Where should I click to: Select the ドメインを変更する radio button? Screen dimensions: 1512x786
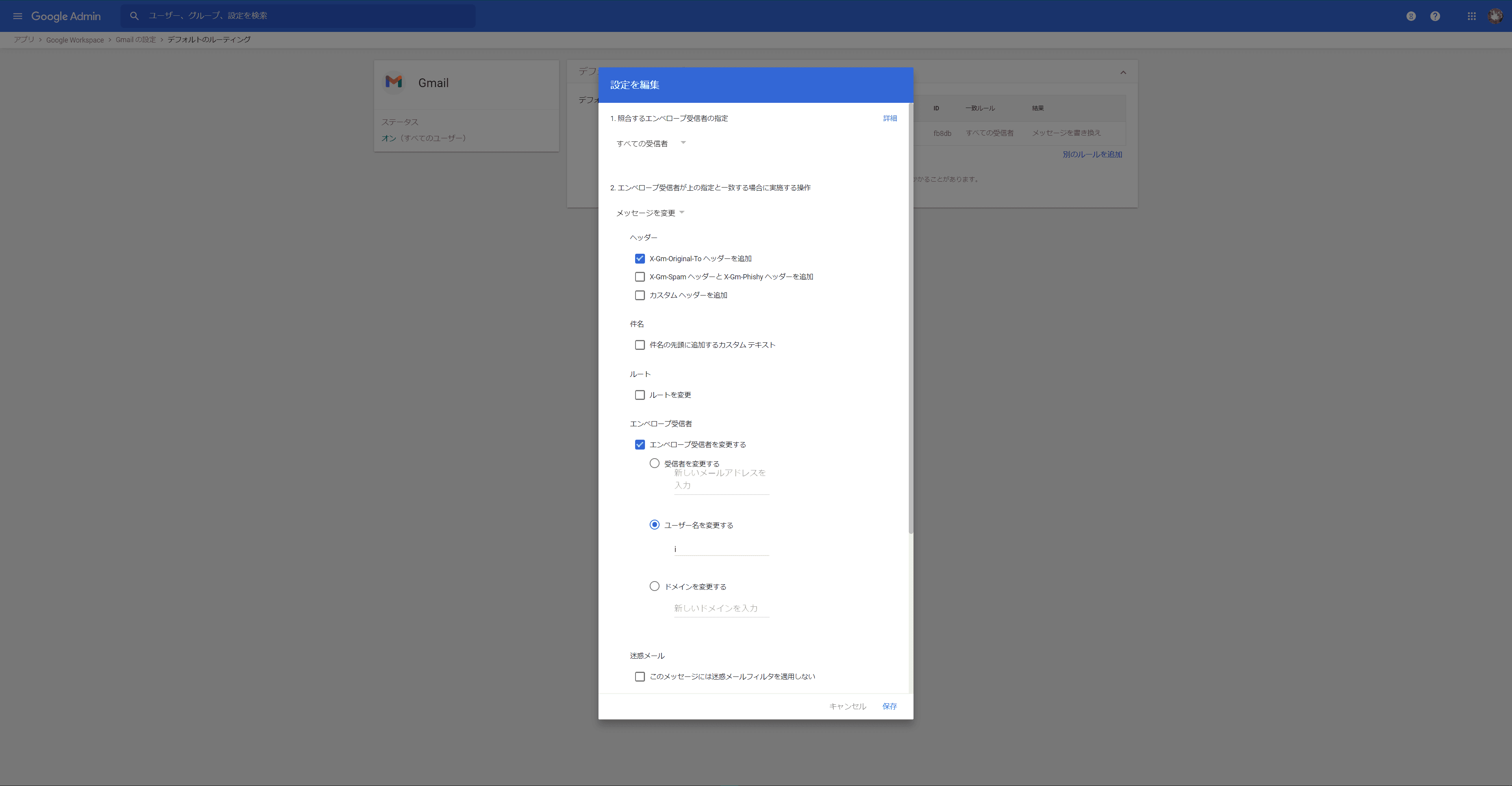click(654, 586)
